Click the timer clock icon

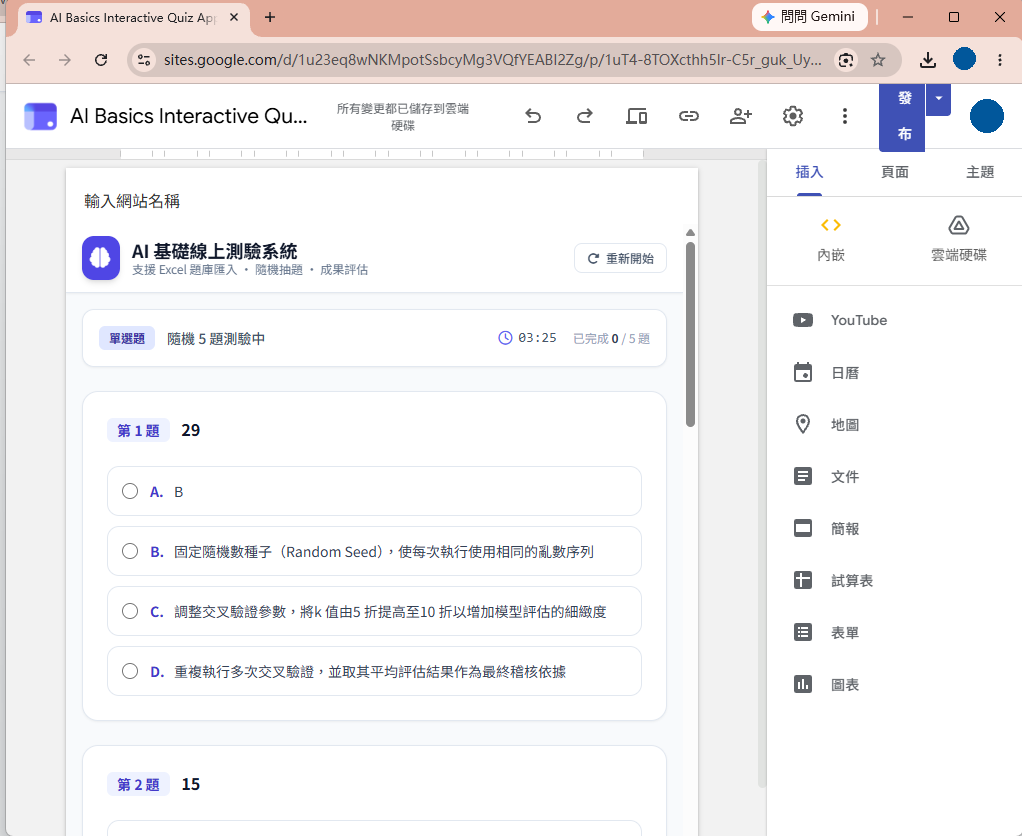click(x=505, y=338)
